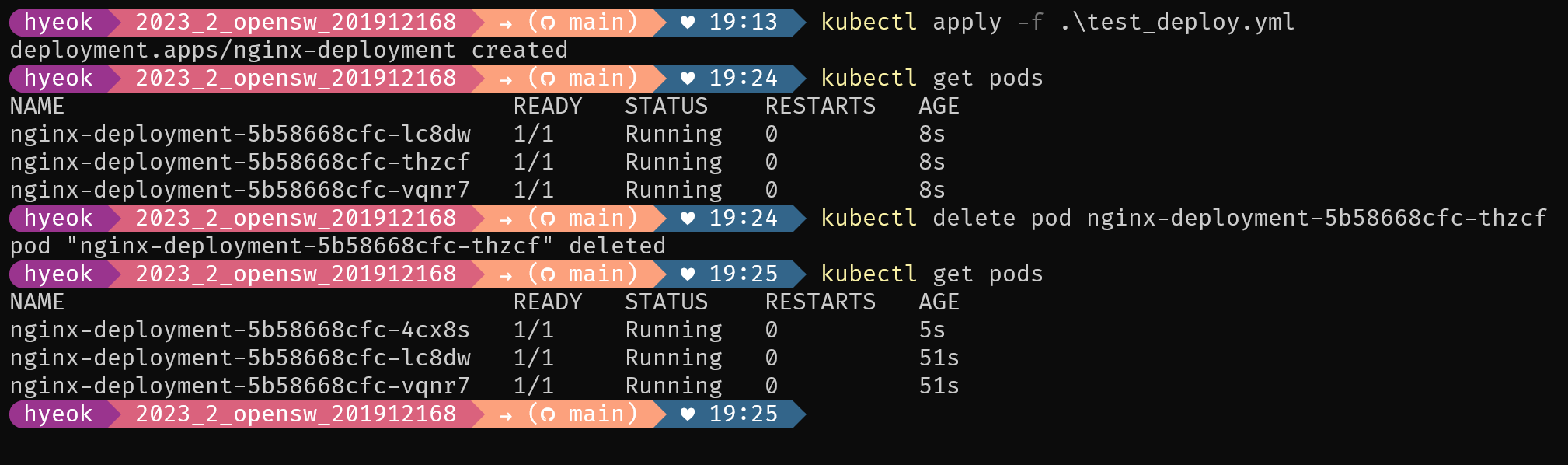Click the 51s age in the lc8dw row
Image resolution: width=1568 pixels, height=465 pixels.
939,358
